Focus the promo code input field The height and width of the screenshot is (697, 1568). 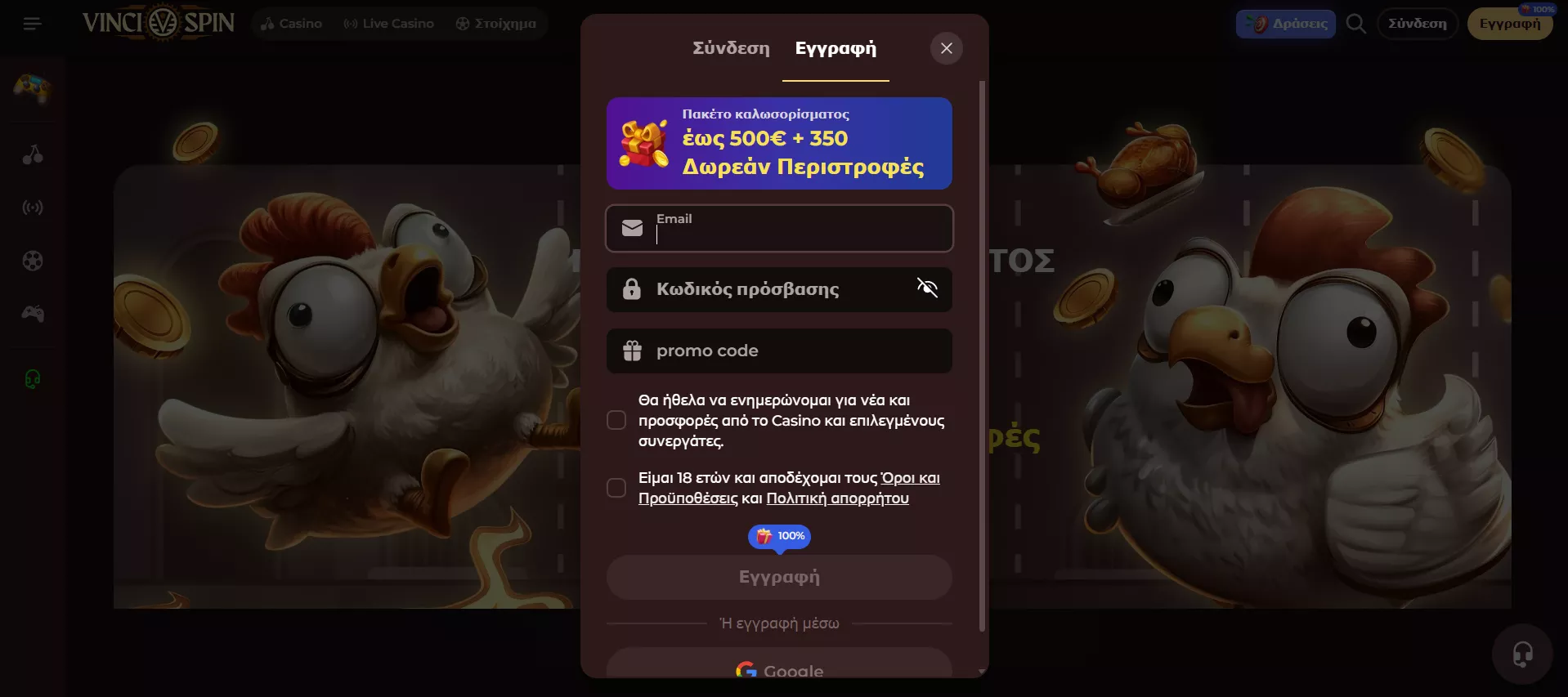[779, 351]
